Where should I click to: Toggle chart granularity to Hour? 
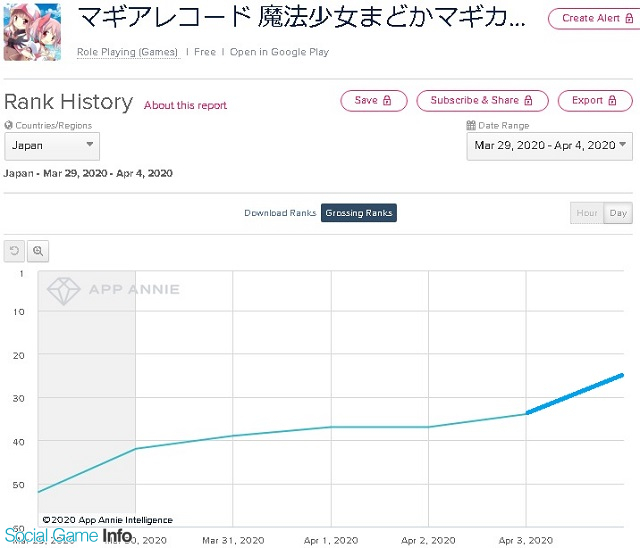(x=587, y=213)
